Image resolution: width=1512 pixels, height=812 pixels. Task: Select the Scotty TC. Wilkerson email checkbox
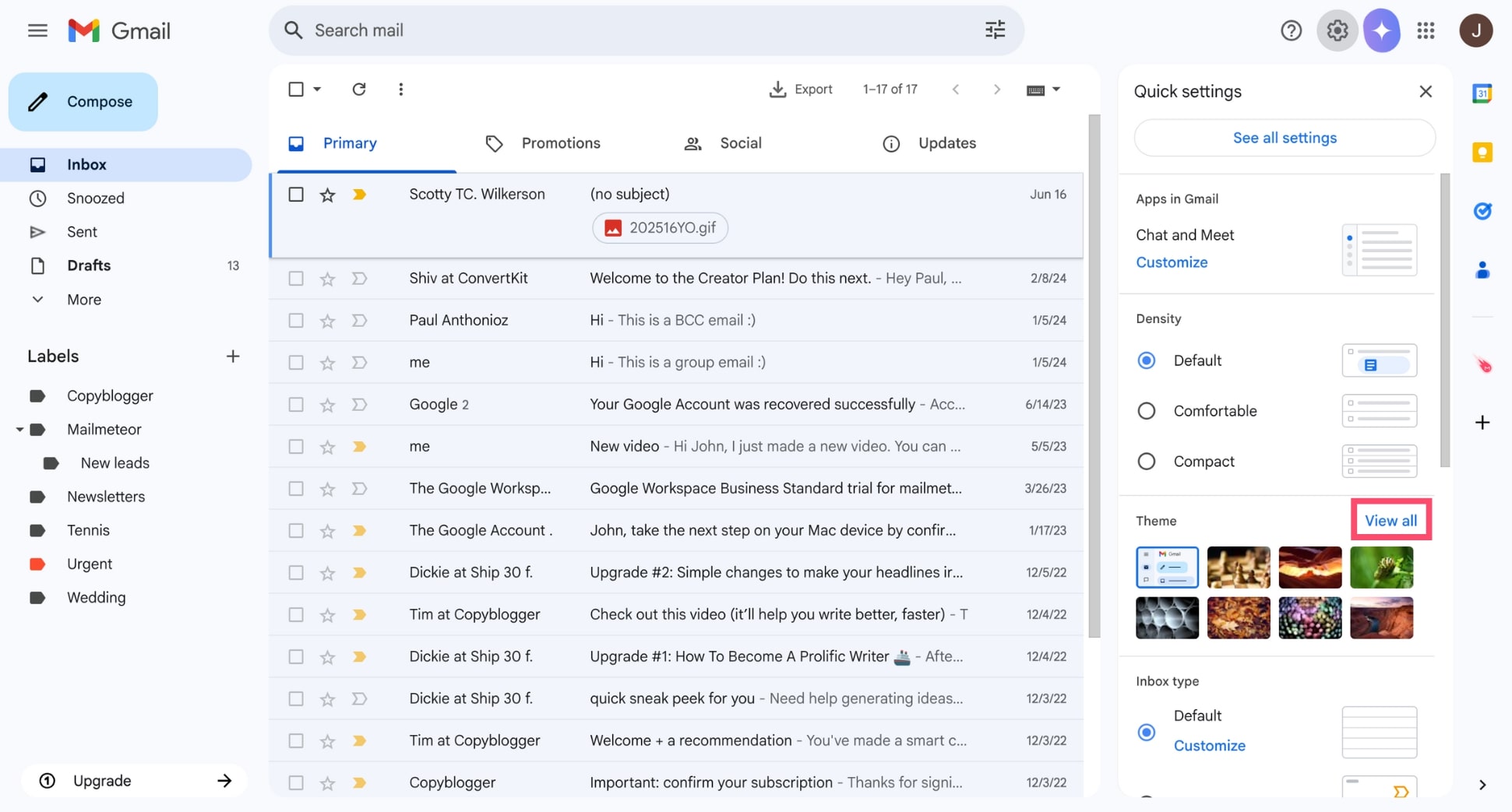(x=295, y=195)
